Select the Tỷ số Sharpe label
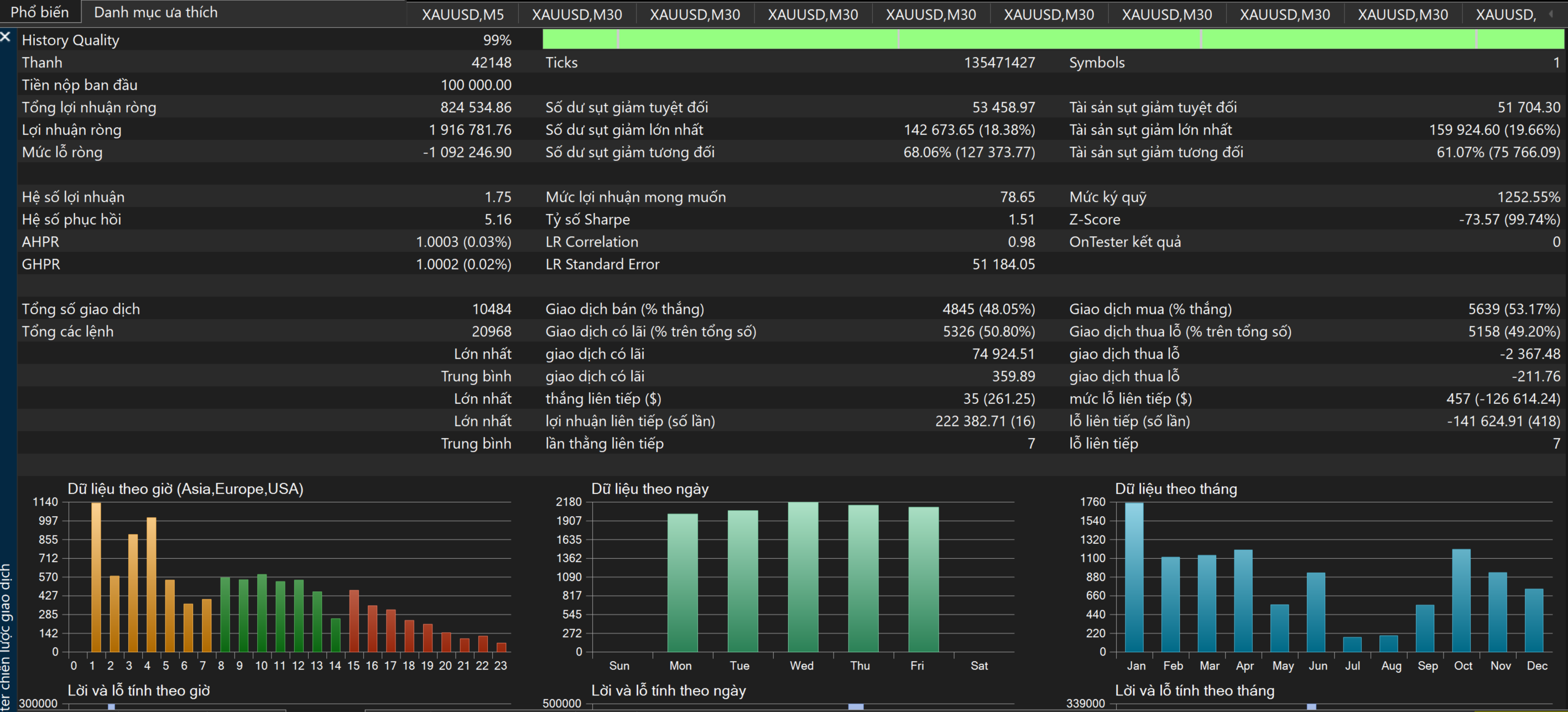Viewport: 1568px width, 712px height. coord(587,220)
